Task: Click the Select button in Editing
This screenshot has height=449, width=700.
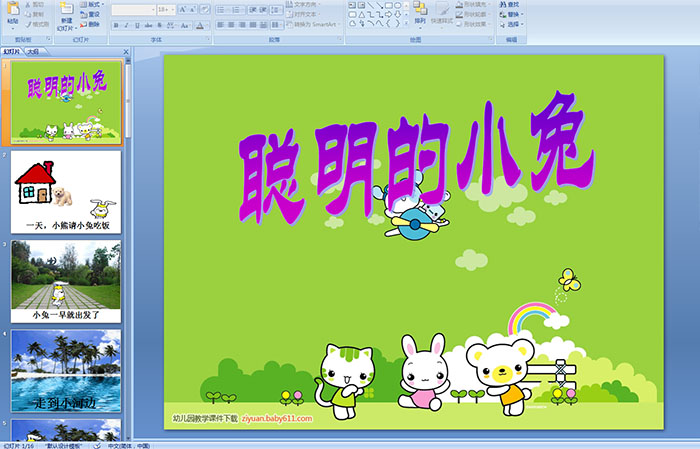Action: click(512, 25)
